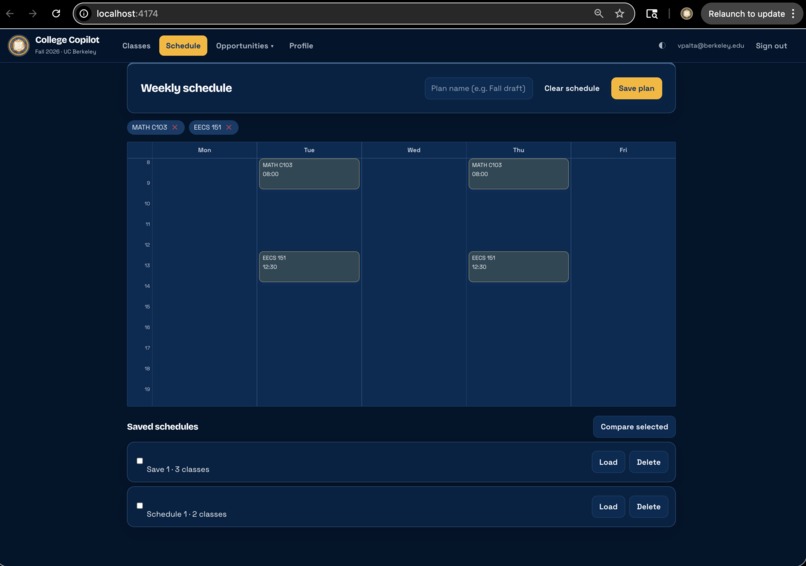Click the Wed column header

[414, 150]
